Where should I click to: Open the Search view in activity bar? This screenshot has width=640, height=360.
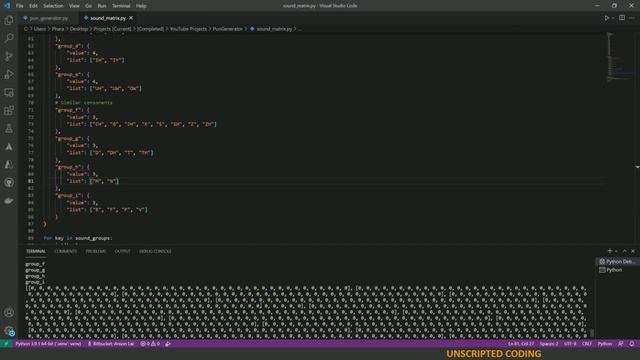[9, 38]
